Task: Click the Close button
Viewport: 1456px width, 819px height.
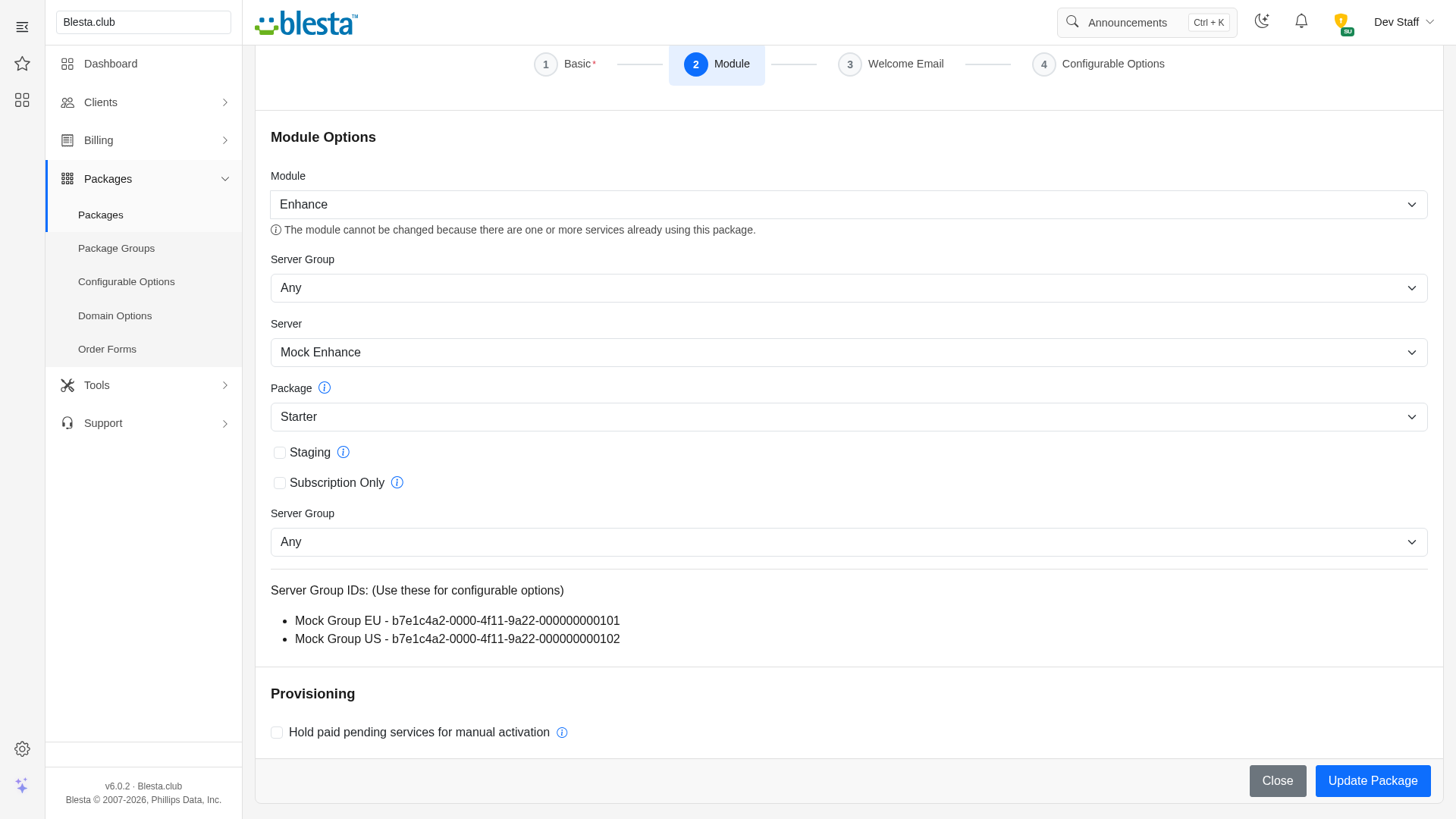Action: [1278, 781]
